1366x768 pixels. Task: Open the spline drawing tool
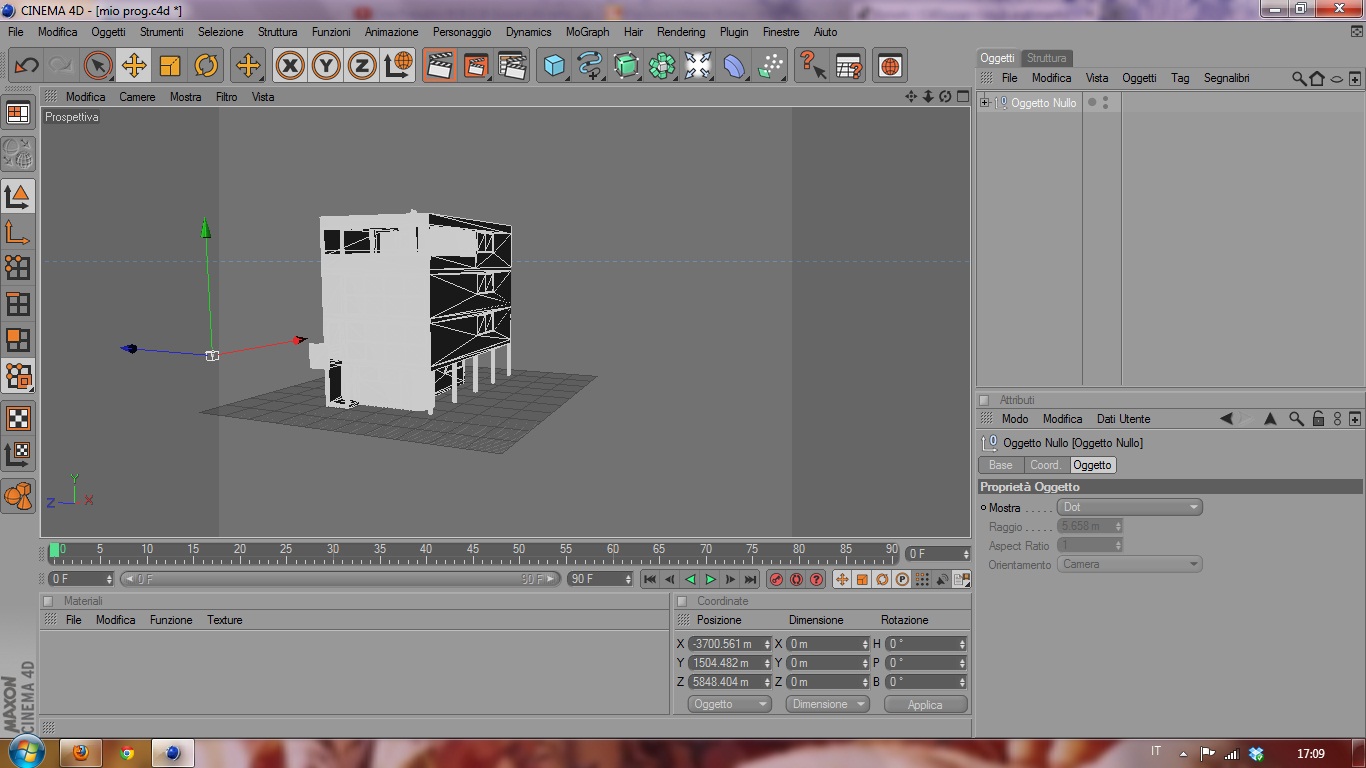(590, 66)
